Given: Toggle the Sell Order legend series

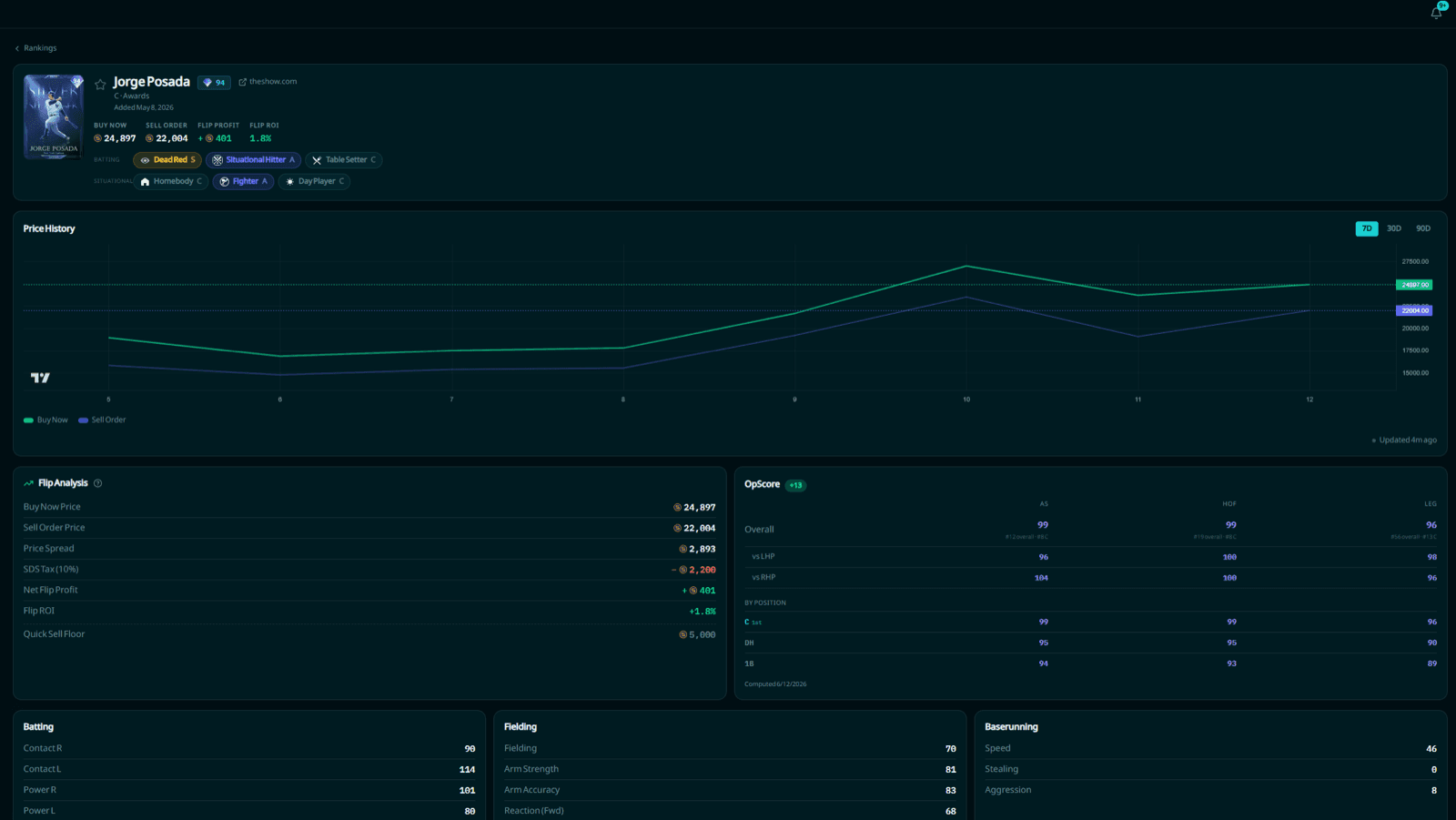Looking at the screenshot, I should [x=102, y=420].
